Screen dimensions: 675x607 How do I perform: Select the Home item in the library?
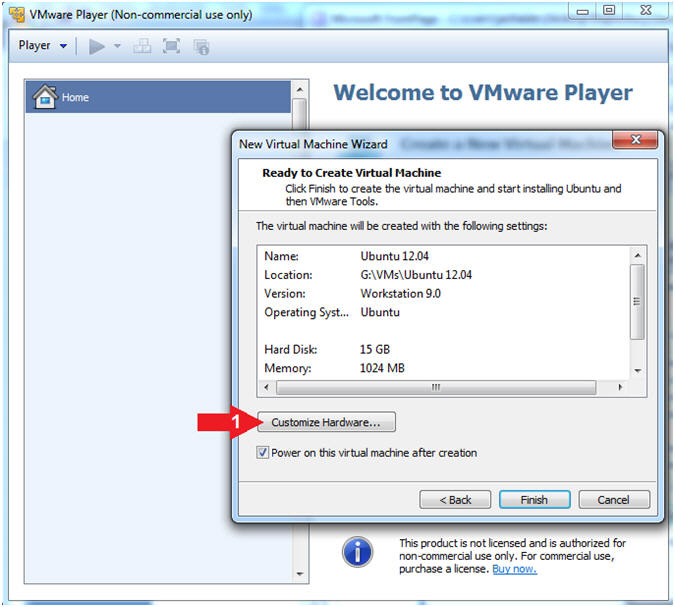(158, 97)
